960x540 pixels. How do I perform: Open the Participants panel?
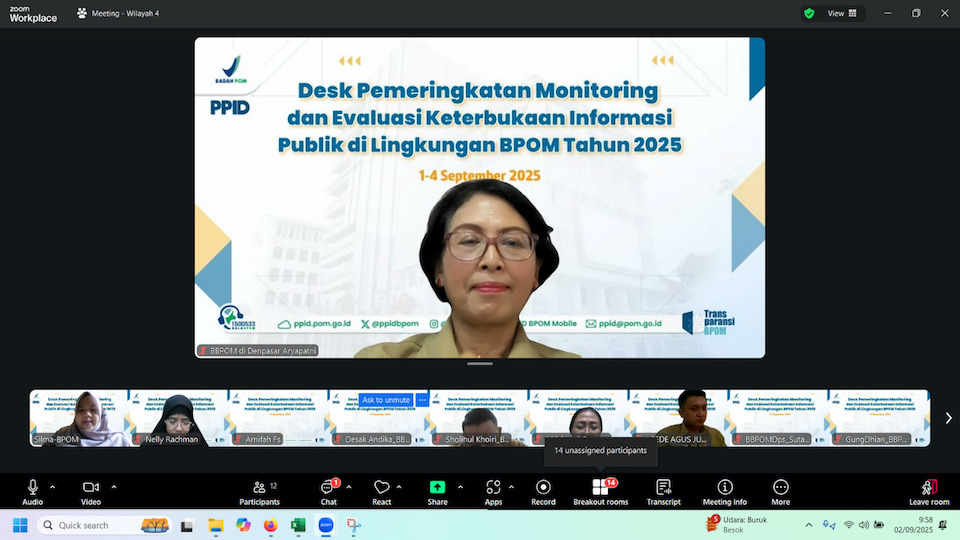tap(260, 492)
